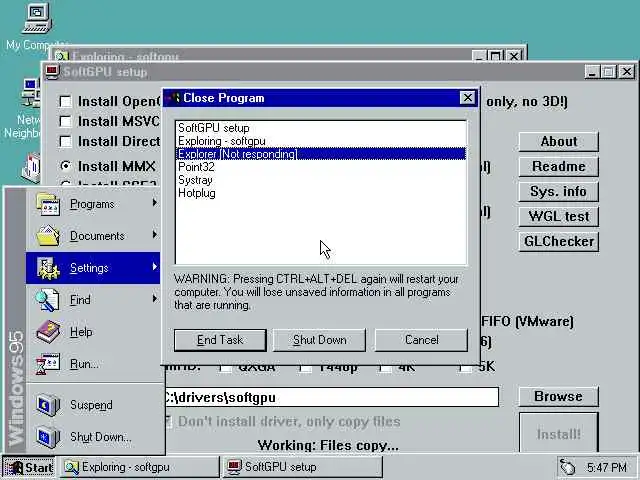Close the Close Program dialog with X
Image resolution: width=640 pixels, height=480 pixels.
(x=467, y=98)
